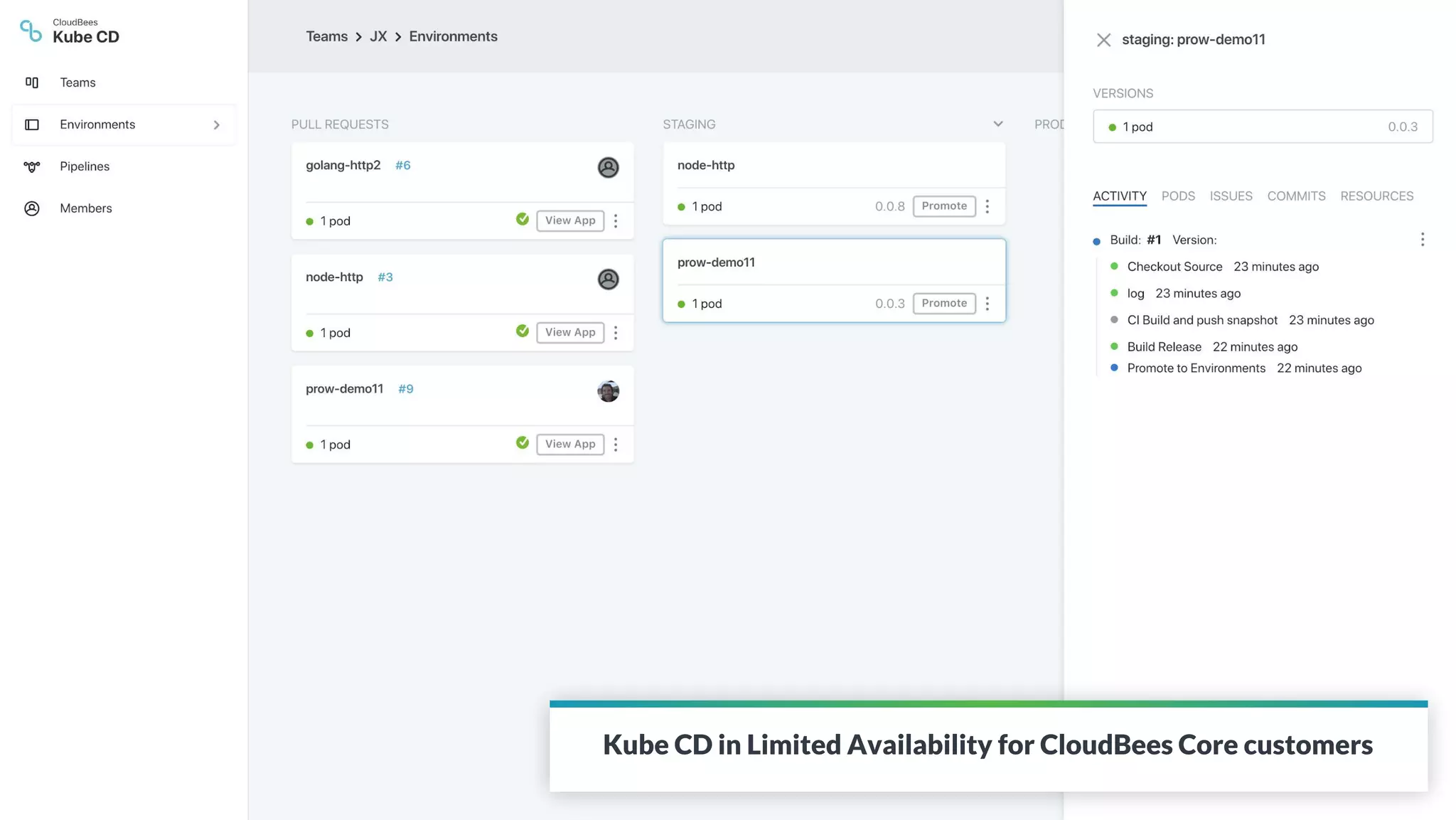The width and height of the screenshot is (1456, 820).
Task: Click node-http pull request card title
Action: [x=334, y=277]
